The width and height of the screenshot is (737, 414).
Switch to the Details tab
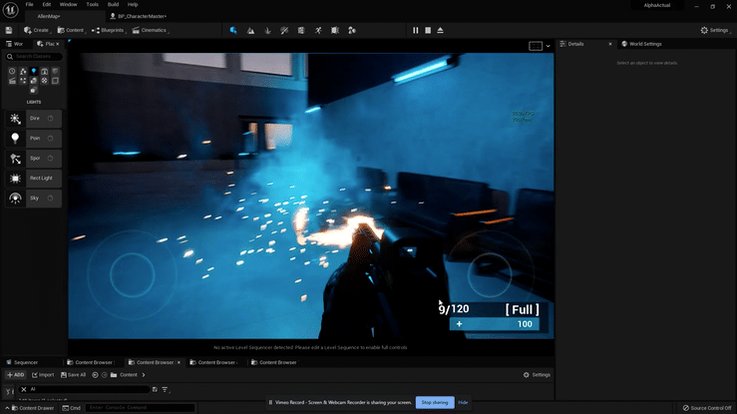coord(575,44)
